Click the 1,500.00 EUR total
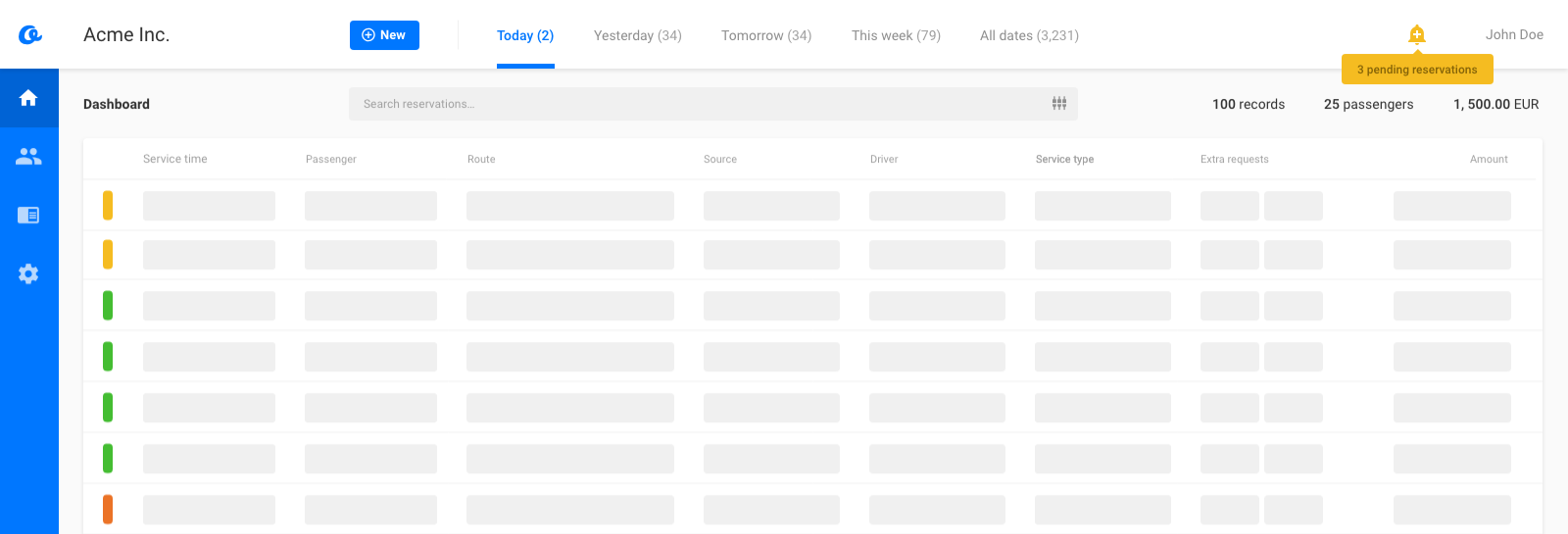This screenshot has width=1568, height=534. point(1495,104)
